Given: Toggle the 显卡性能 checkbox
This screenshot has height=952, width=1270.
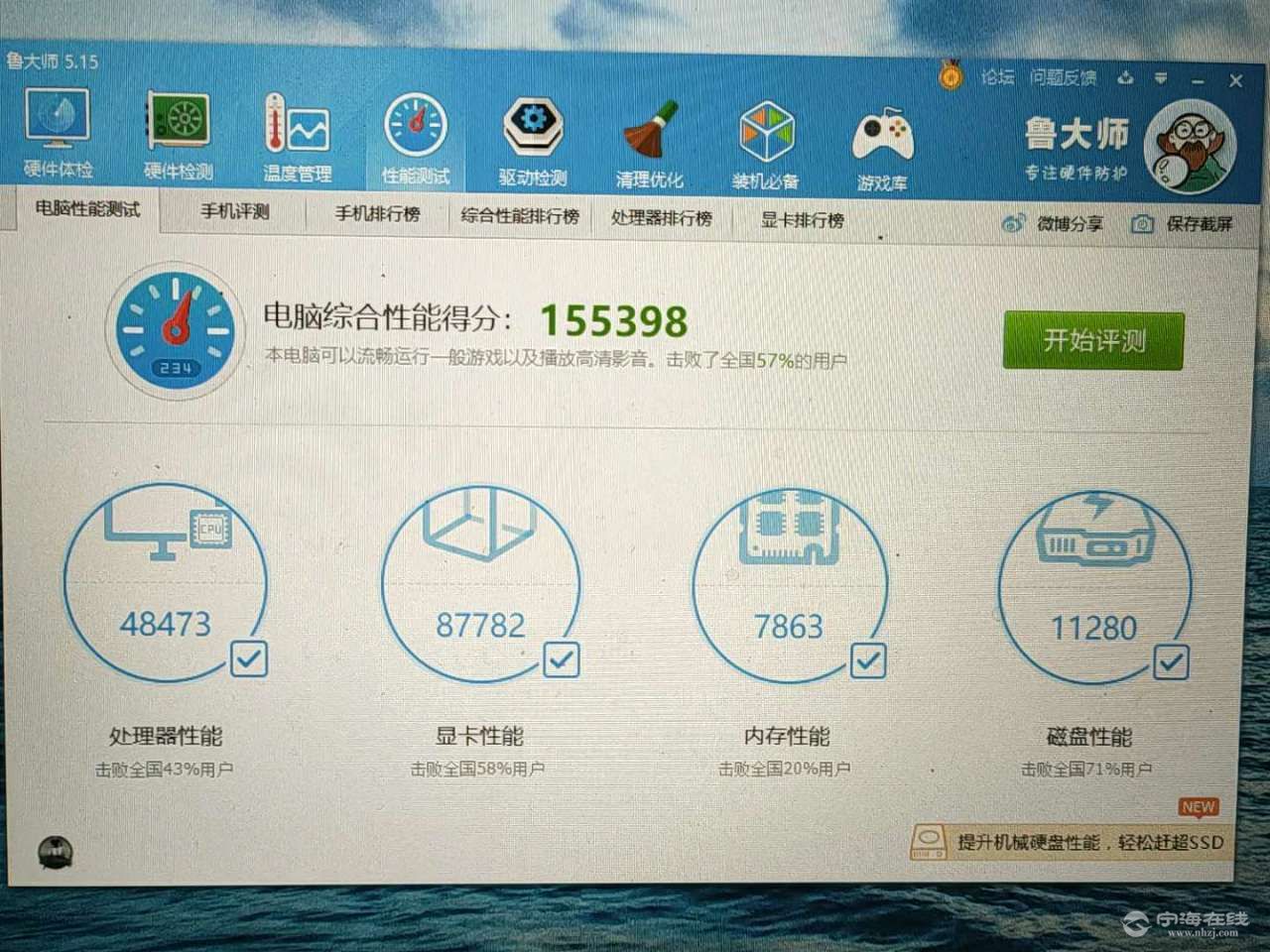Looking at the screenshot, I should click(561, 659).
